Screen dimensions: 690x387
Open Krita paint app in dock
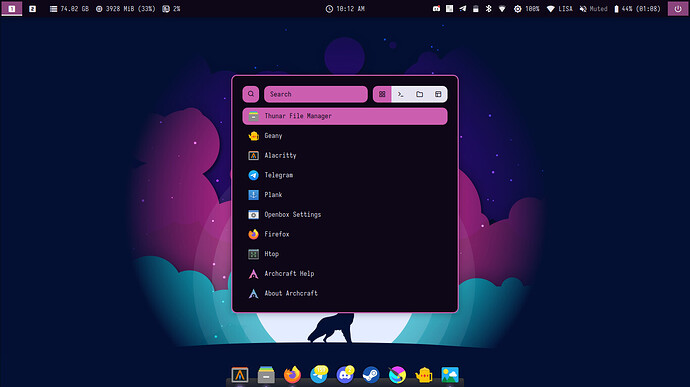pyautogui.click(x=397, y=375)
